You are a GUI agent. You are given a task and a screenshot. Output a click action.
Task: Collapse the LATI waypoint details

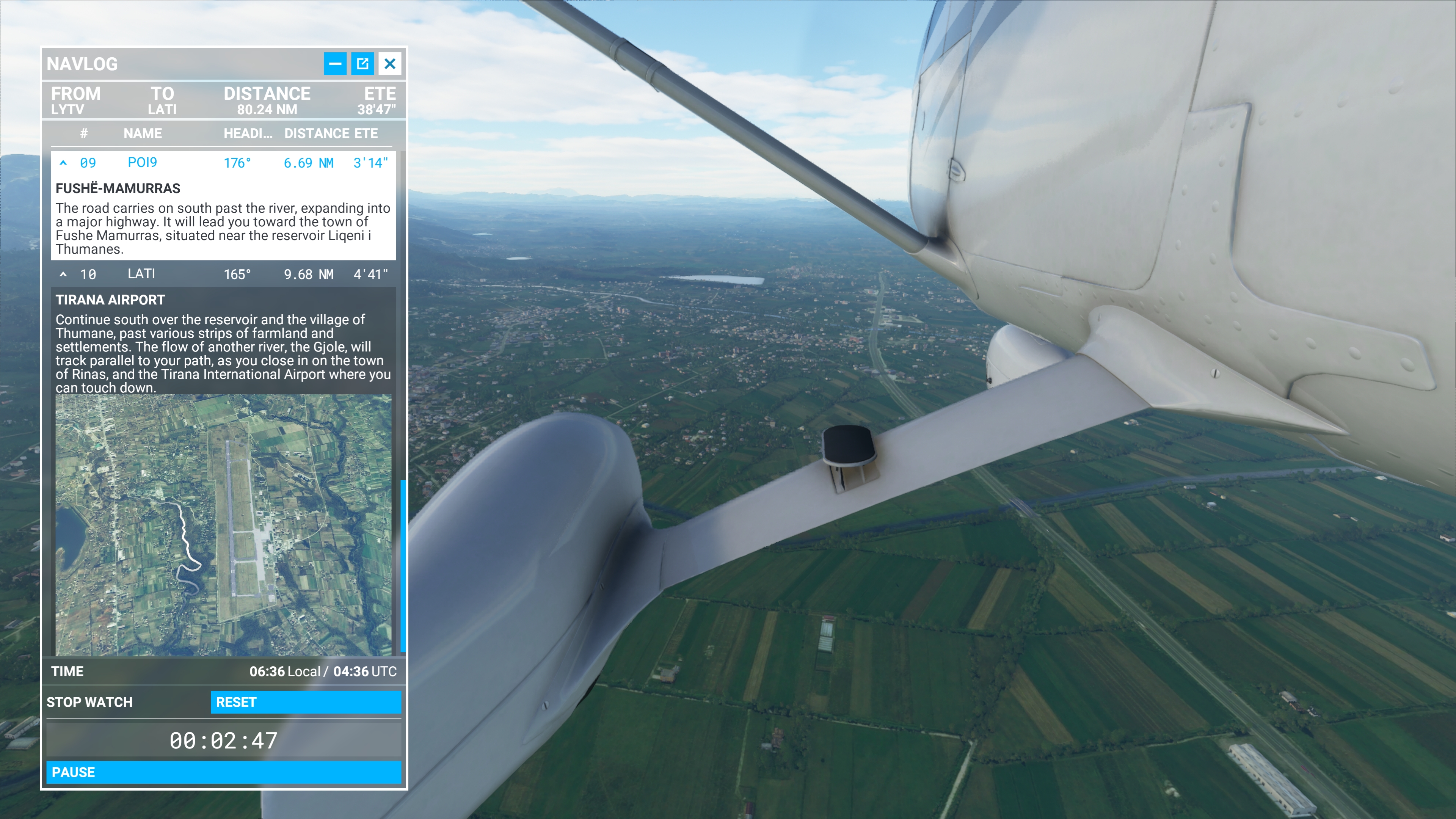click(64, 273)
